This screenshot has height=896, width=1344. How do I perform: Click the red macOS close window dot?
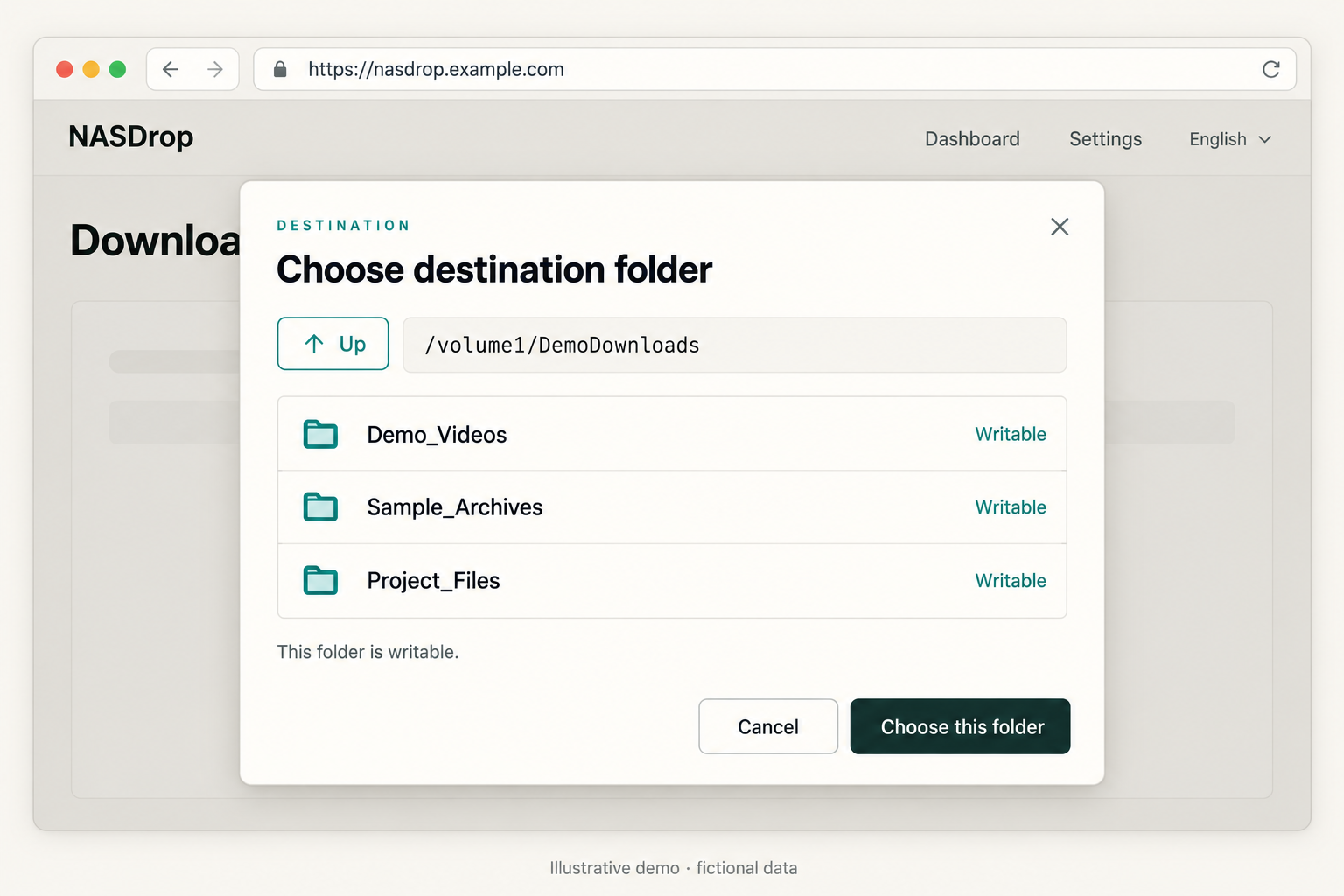point(65,69)
